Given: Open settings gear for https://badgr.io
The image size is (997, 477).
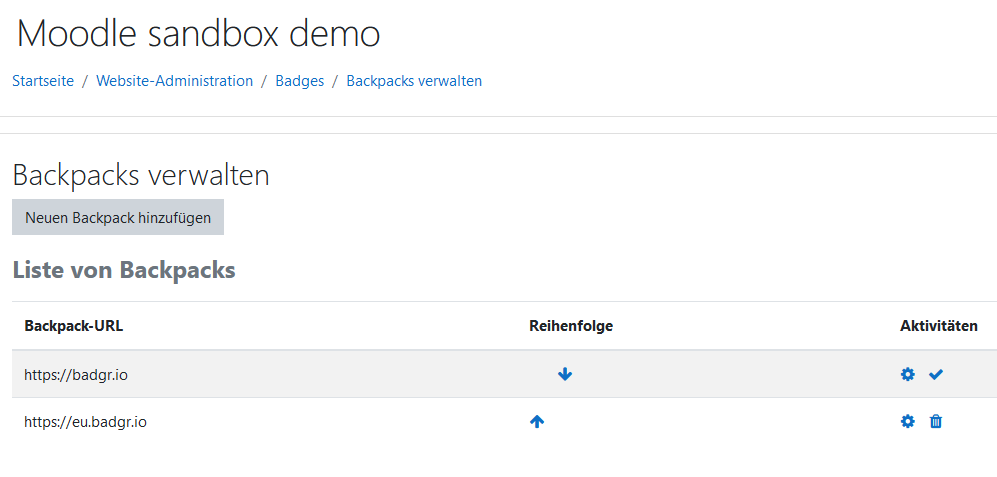Looking at the screenshot, I should 908,375.
